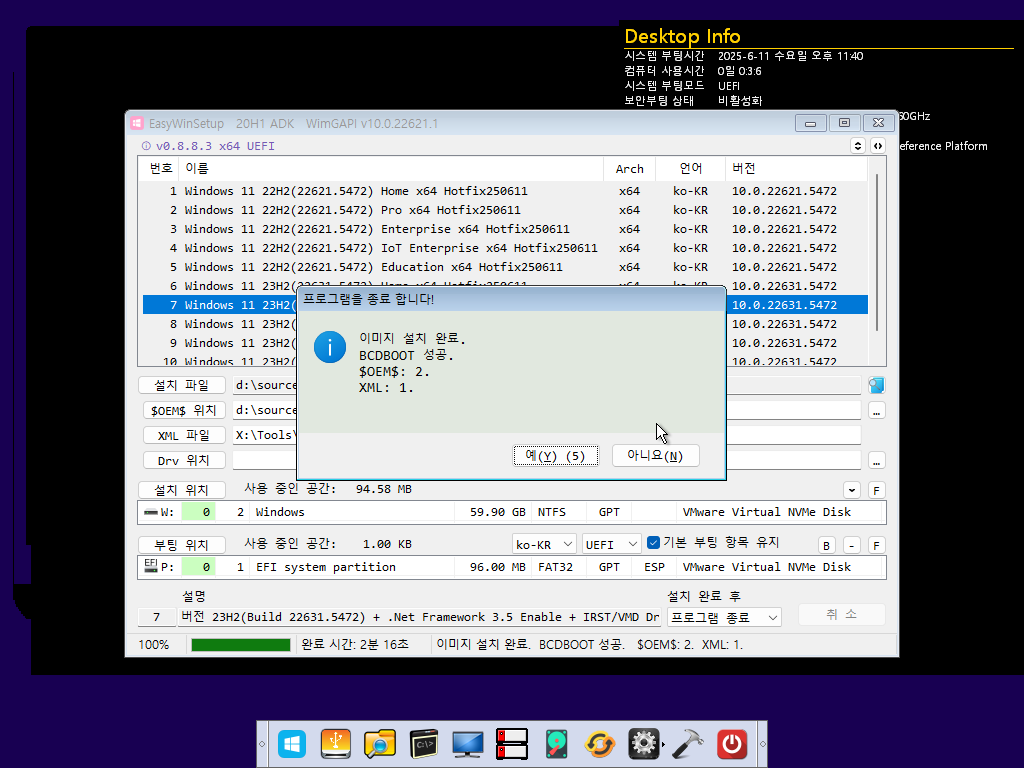Click the '버전' column header

click(796, 168)
